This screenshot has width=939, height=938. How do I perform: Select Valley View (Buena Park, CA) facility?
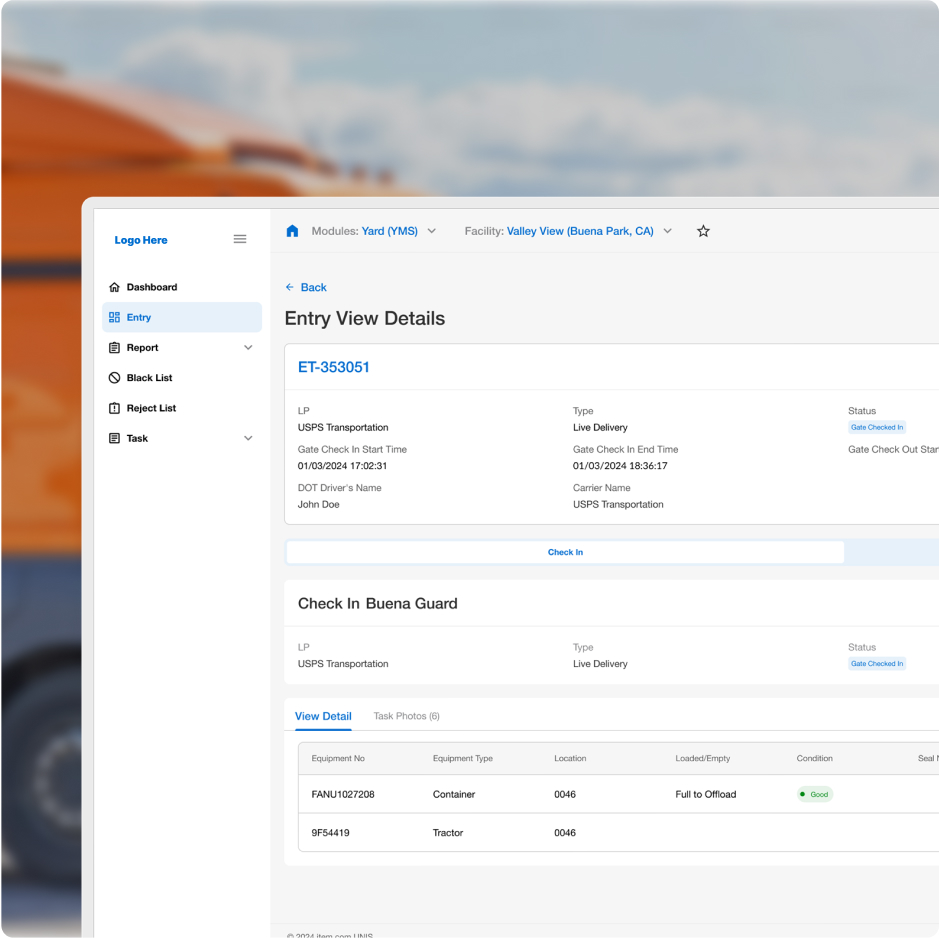(580, 231)
